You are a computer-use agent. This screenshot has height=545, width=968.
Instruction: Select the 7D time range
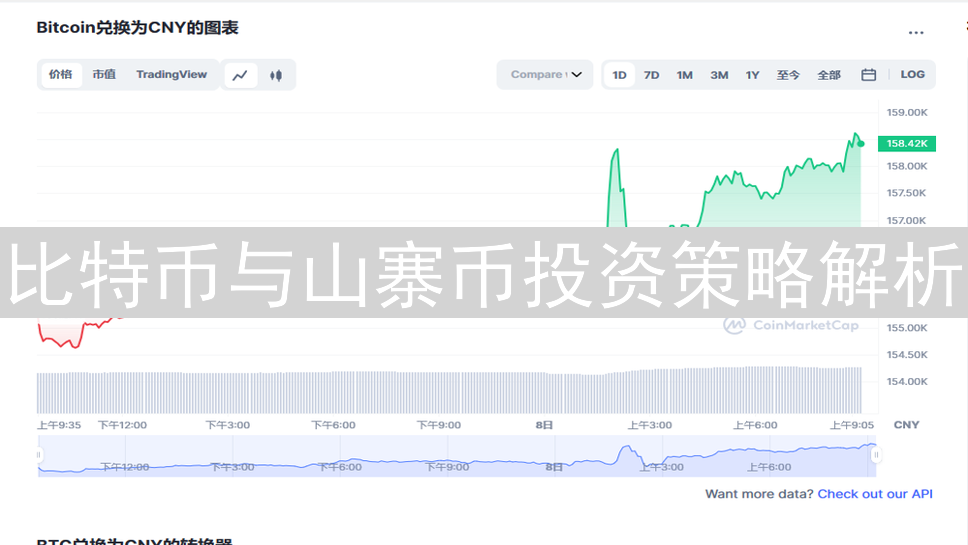tap(651, 75)
